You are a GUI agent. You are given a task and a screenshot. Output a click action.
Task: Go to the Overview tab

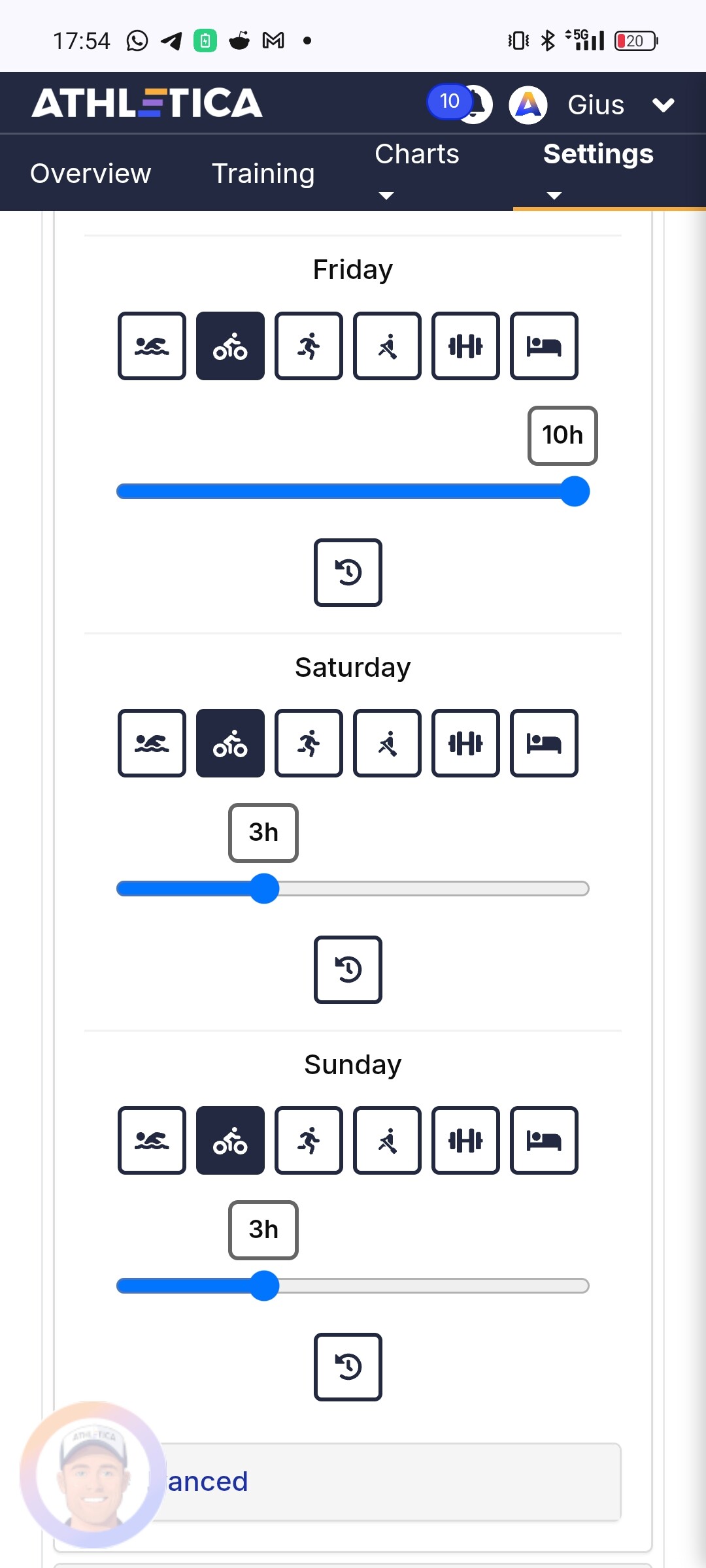[x=90, y=173]
